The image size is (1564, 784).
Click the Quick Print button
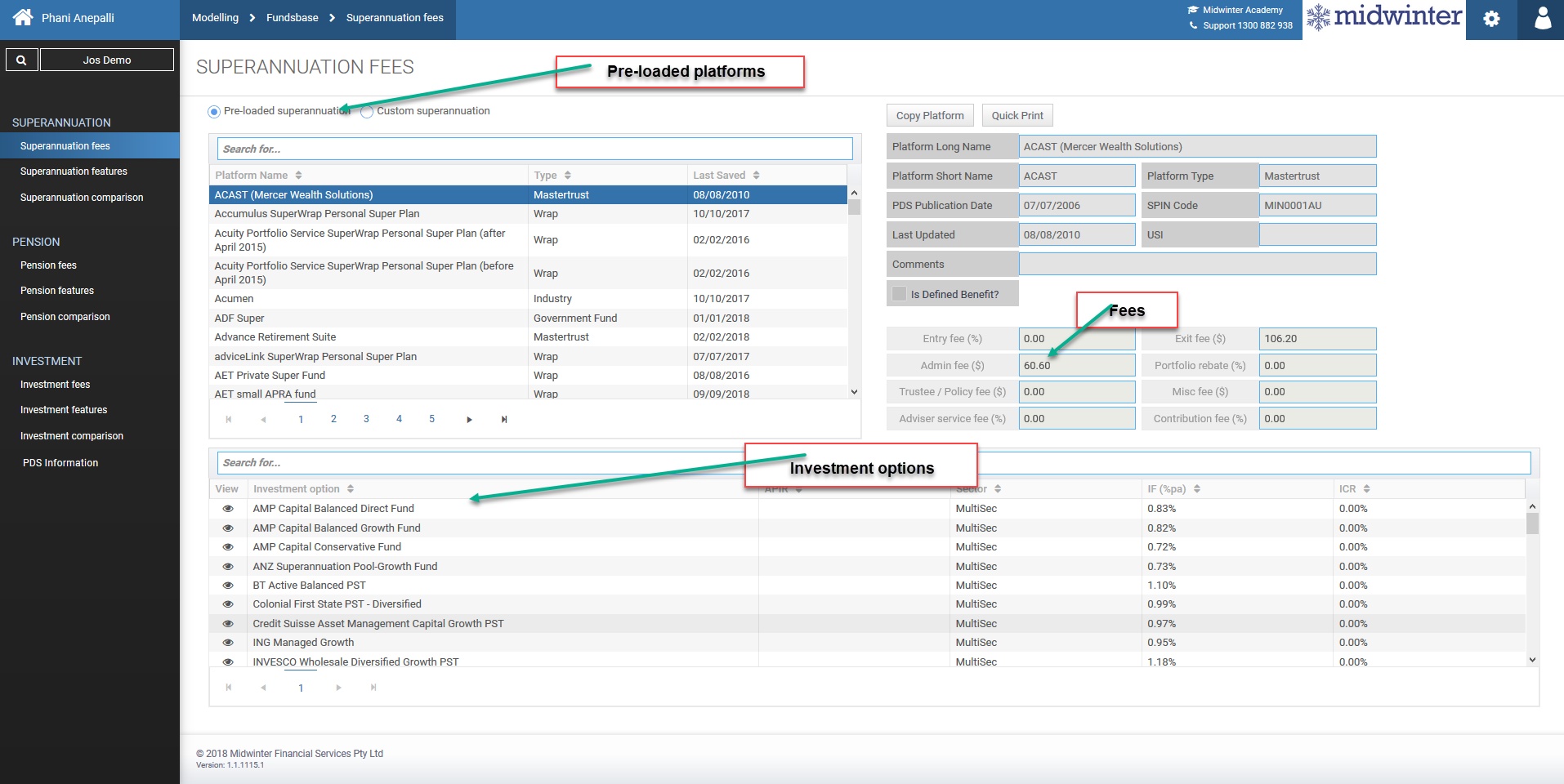[1017, 115]
